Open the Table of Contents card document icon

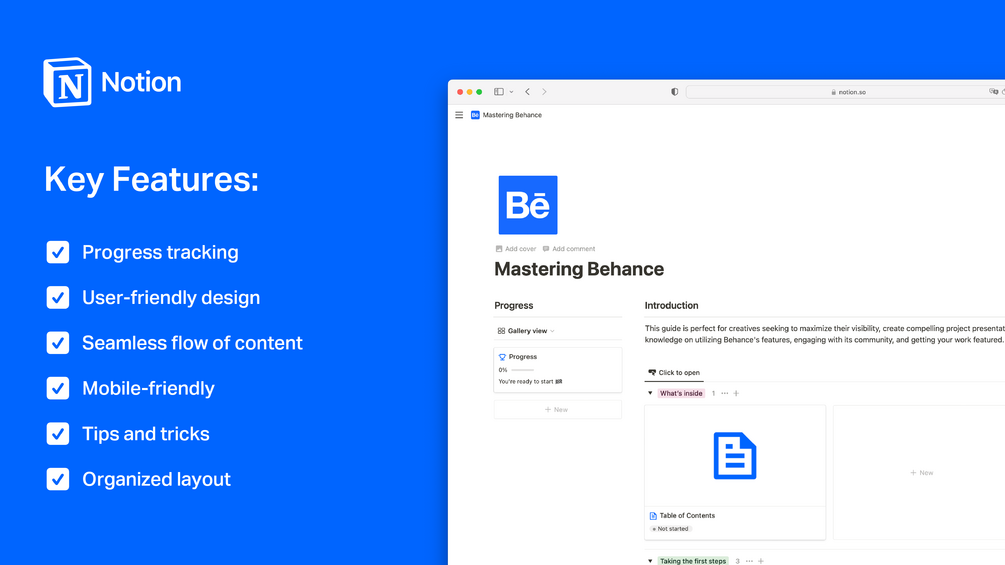tap(735, 456)
